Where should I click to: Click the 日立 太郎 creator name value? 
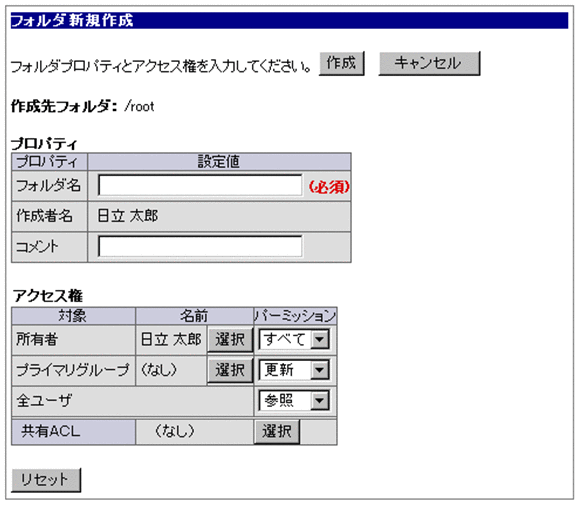pos(128,216)
